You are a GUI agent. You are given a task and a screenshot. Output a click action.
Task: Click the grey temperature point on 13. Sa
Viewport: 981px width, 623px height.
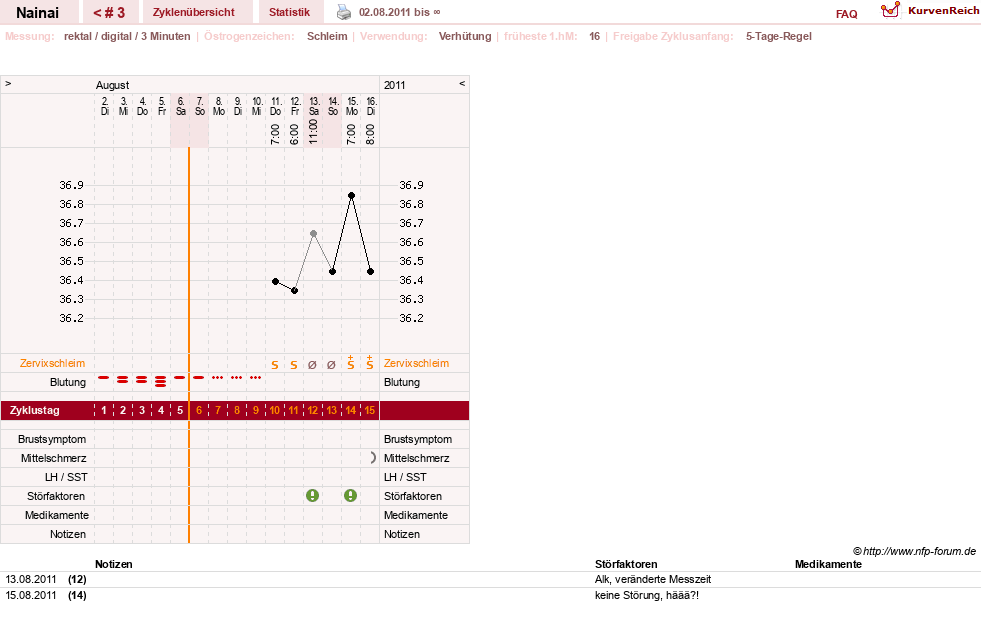(313, 233)
